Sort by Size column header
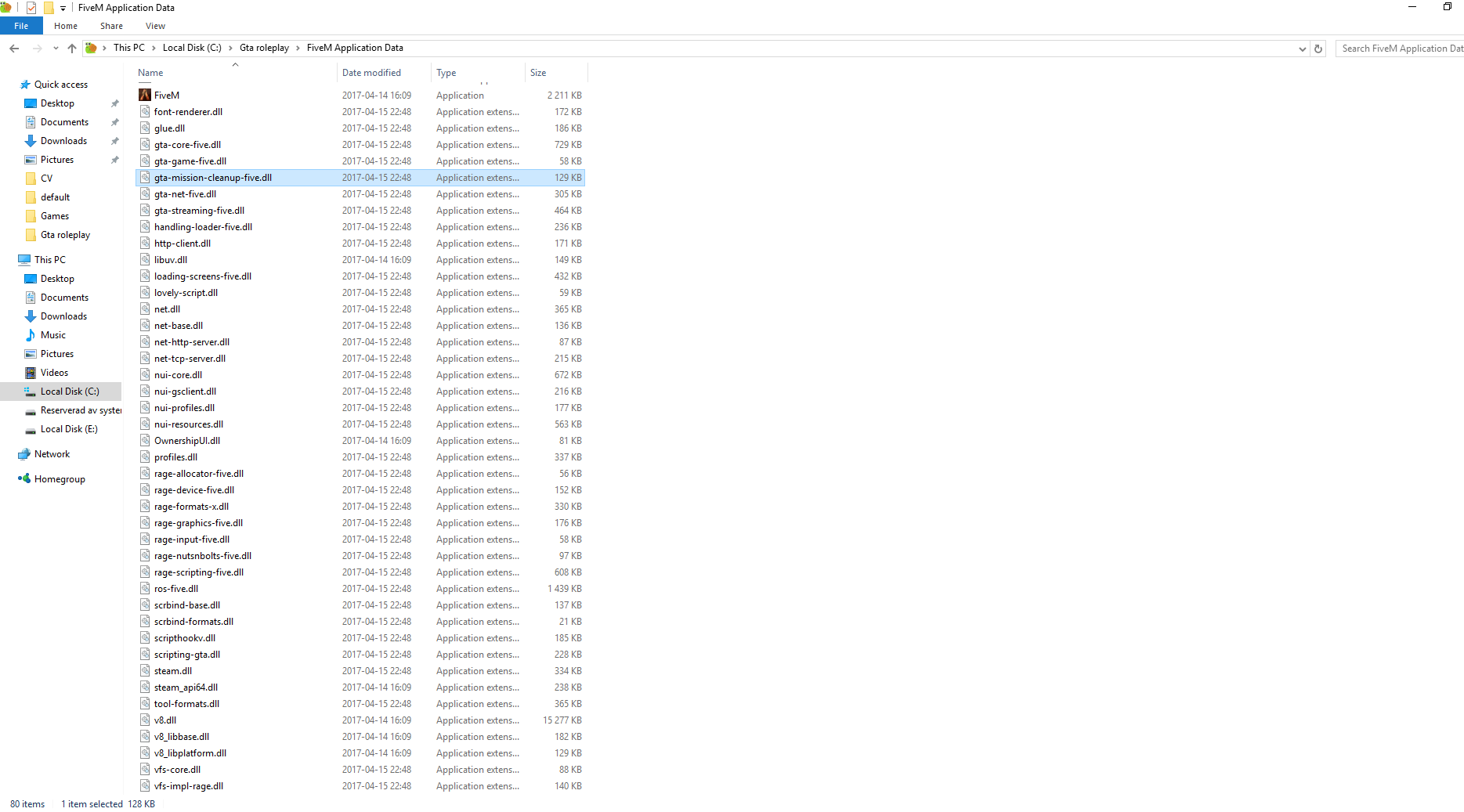This screenshot has width=1464, height=812. coord(538,73)
